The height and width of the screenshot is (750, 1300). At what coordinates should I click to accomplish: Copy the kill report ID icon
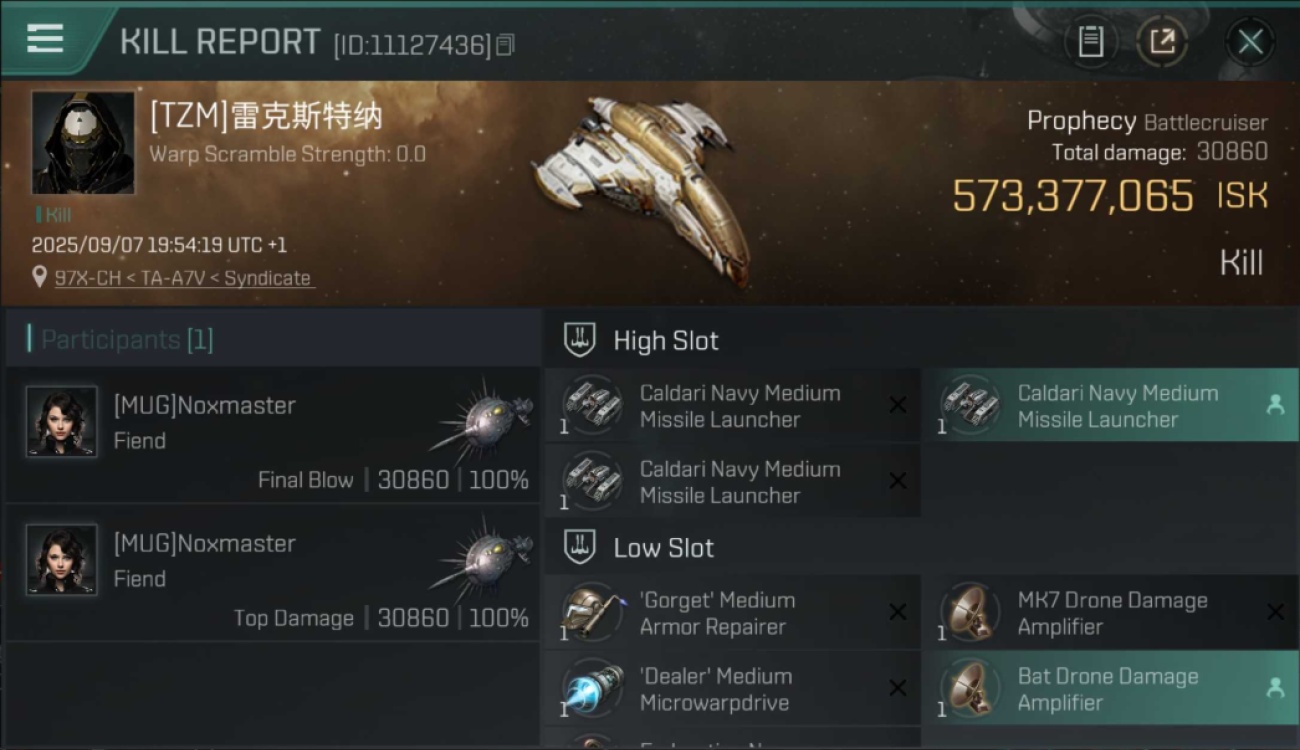coord(505,44)
